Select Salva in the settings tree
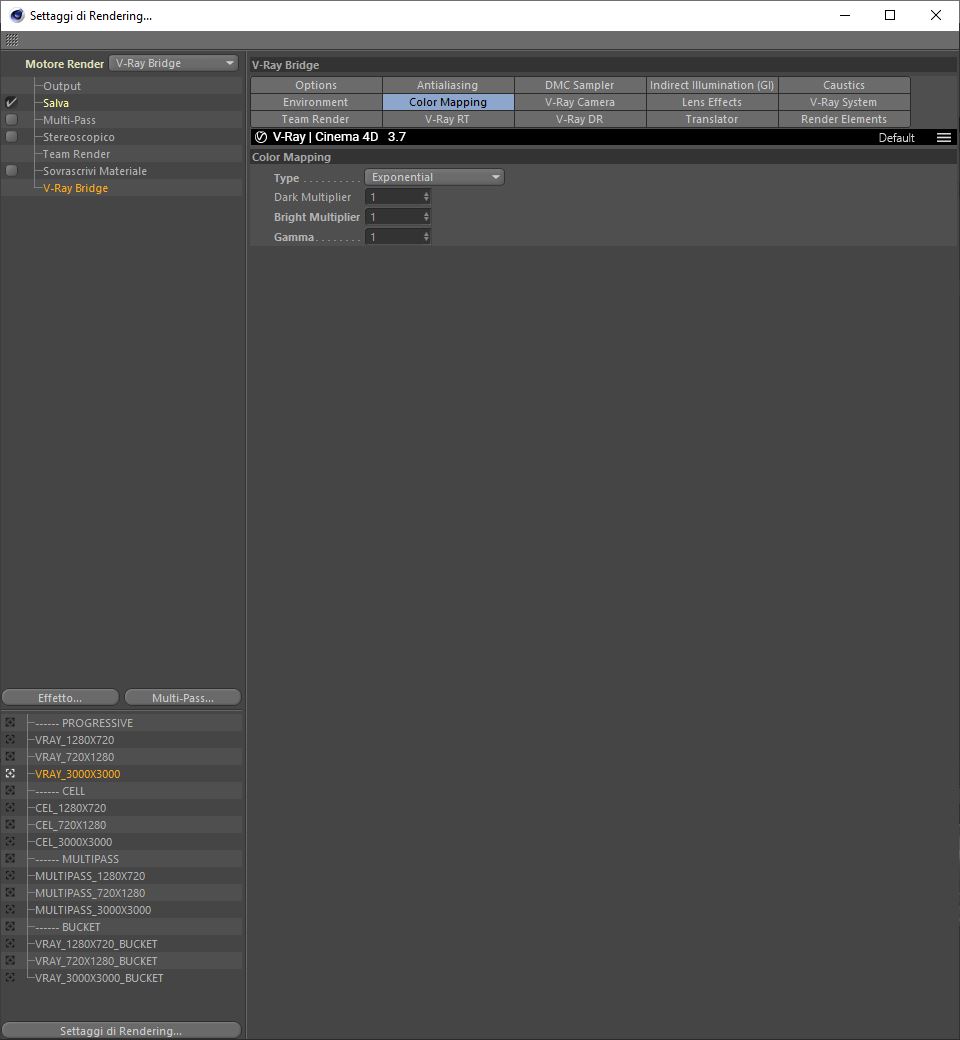Viewport: 960px width, 1040px height. pyautogui.click(x=56, y=103)
